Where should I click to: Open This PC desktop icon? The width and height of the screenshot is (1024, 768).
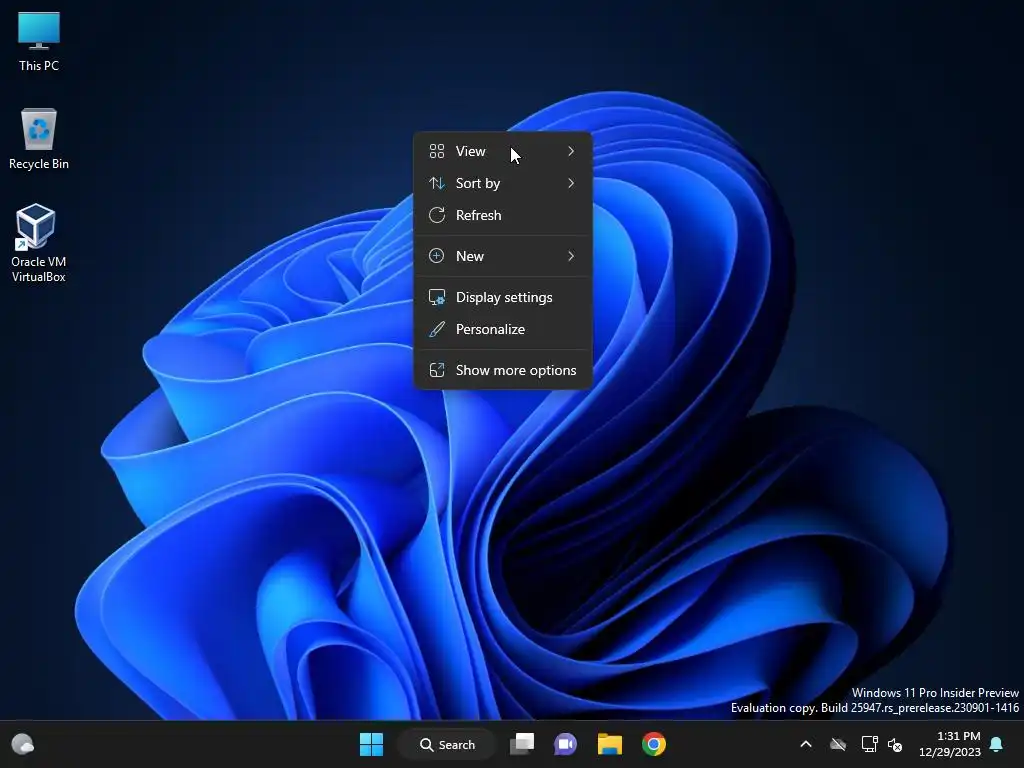click(39, 41)
